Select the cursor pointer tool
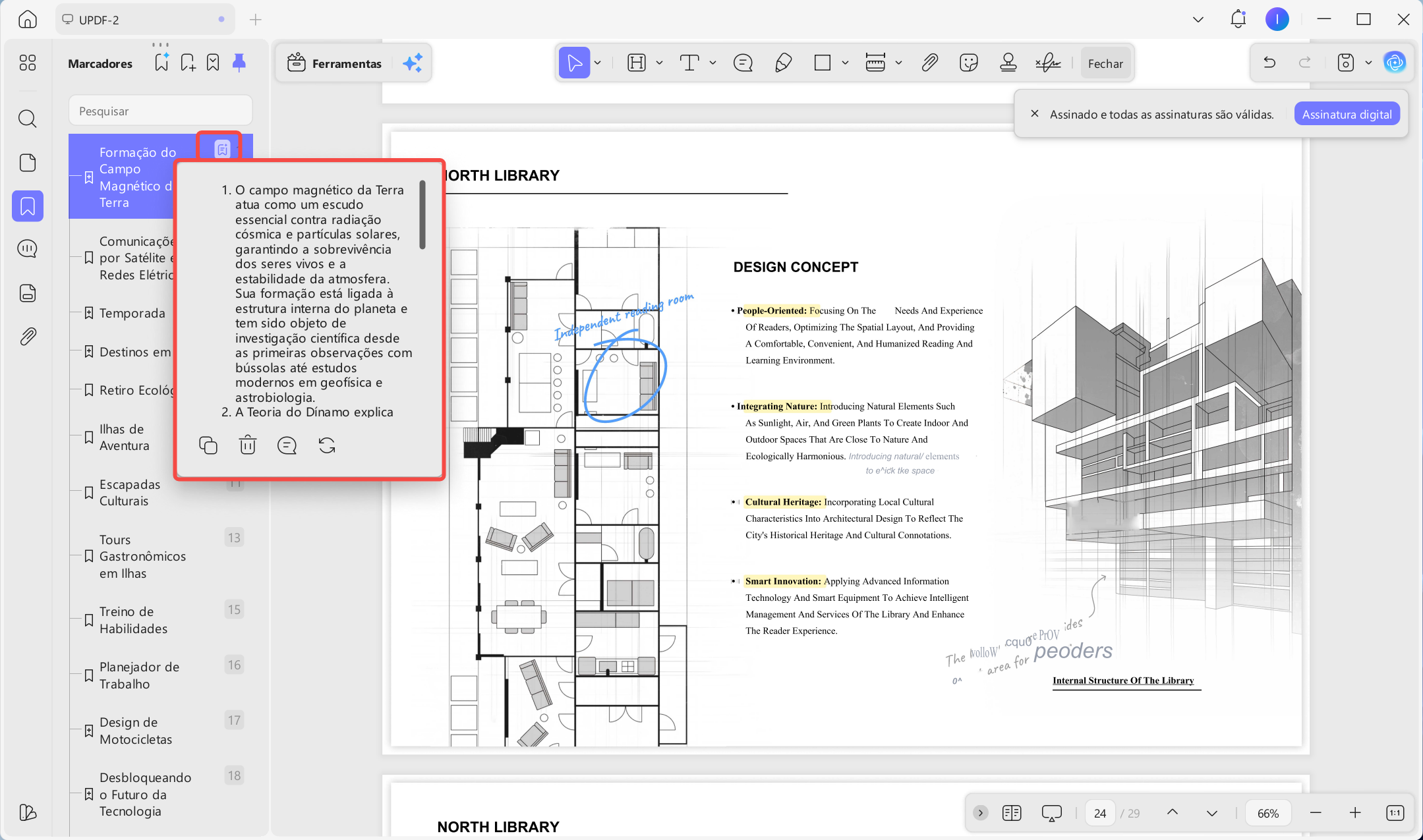 point(575,63)
